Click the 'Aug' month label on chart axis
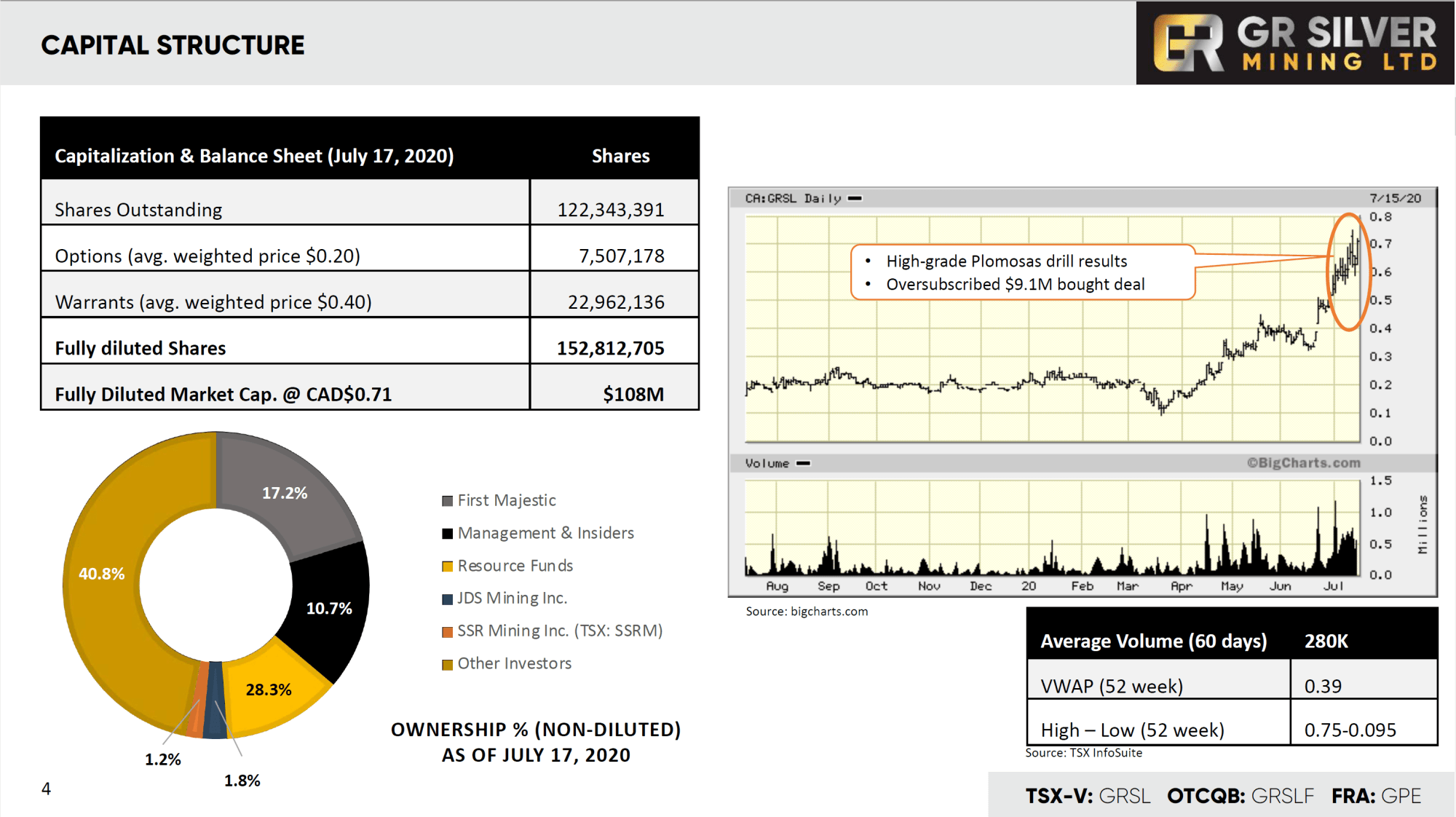1456x817 pixels. [778, 586]
